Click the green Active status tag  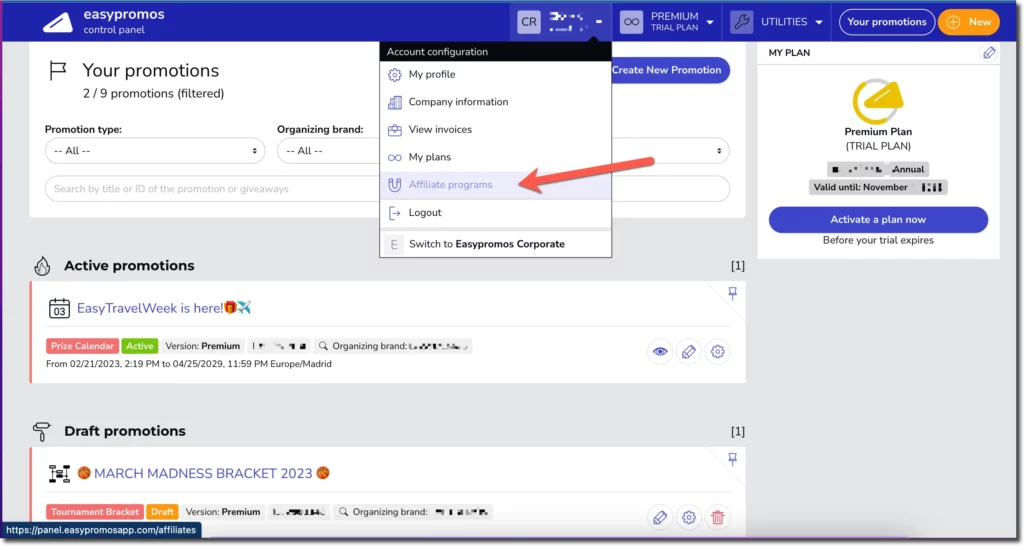coord(140,346)
